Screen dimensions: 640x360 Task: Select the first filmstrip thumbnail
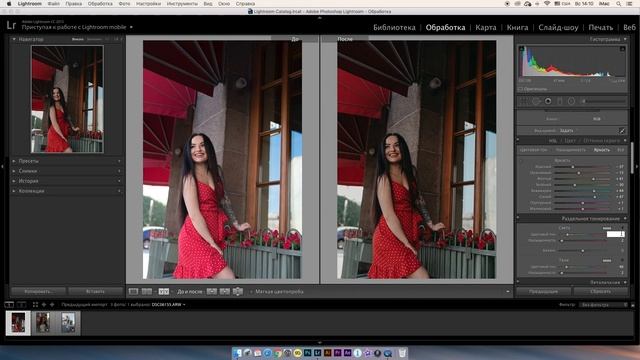click(x=18, y=323)
